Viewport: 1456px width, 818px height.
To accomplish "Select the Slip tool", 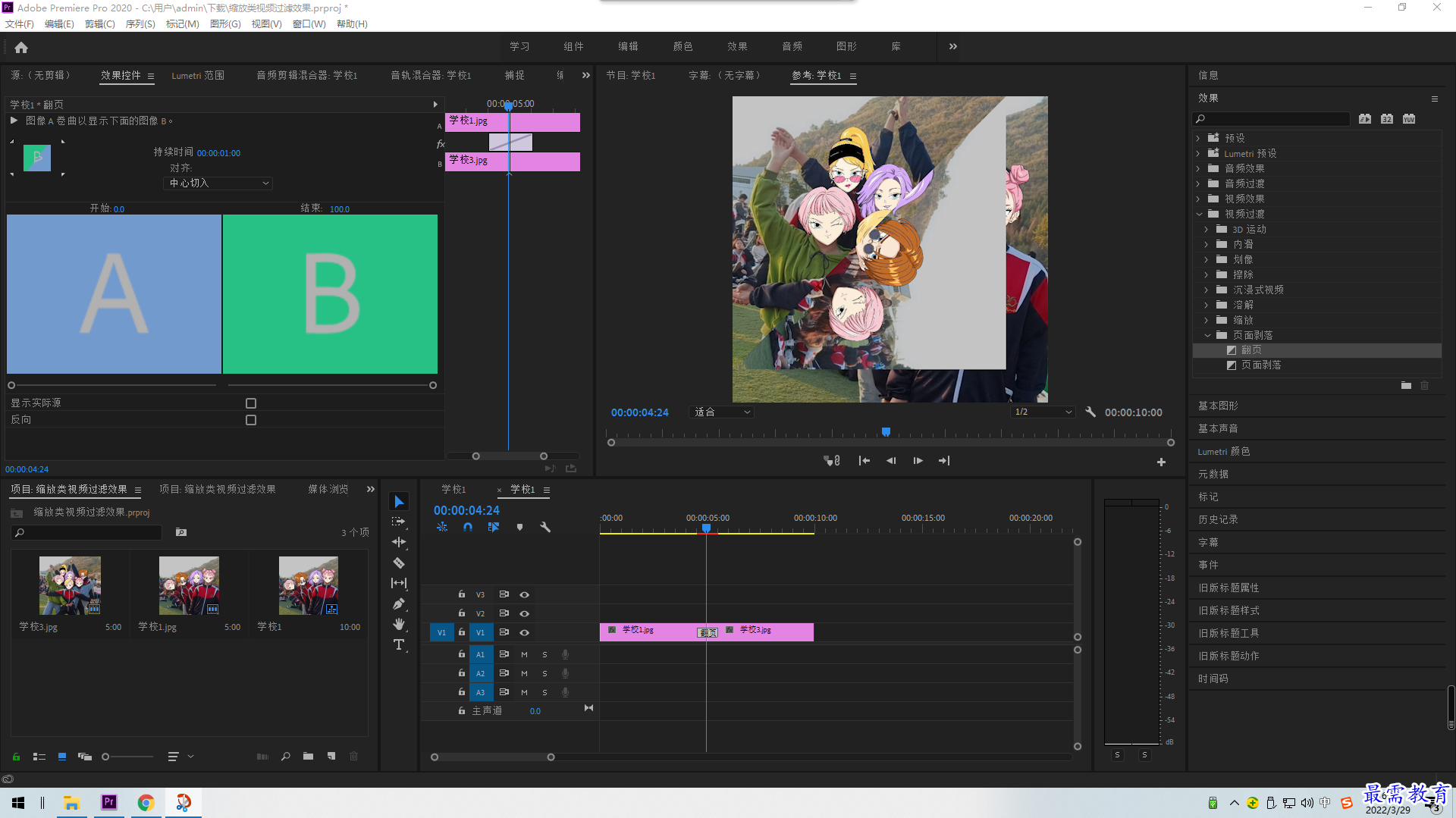I will [399, 583].
